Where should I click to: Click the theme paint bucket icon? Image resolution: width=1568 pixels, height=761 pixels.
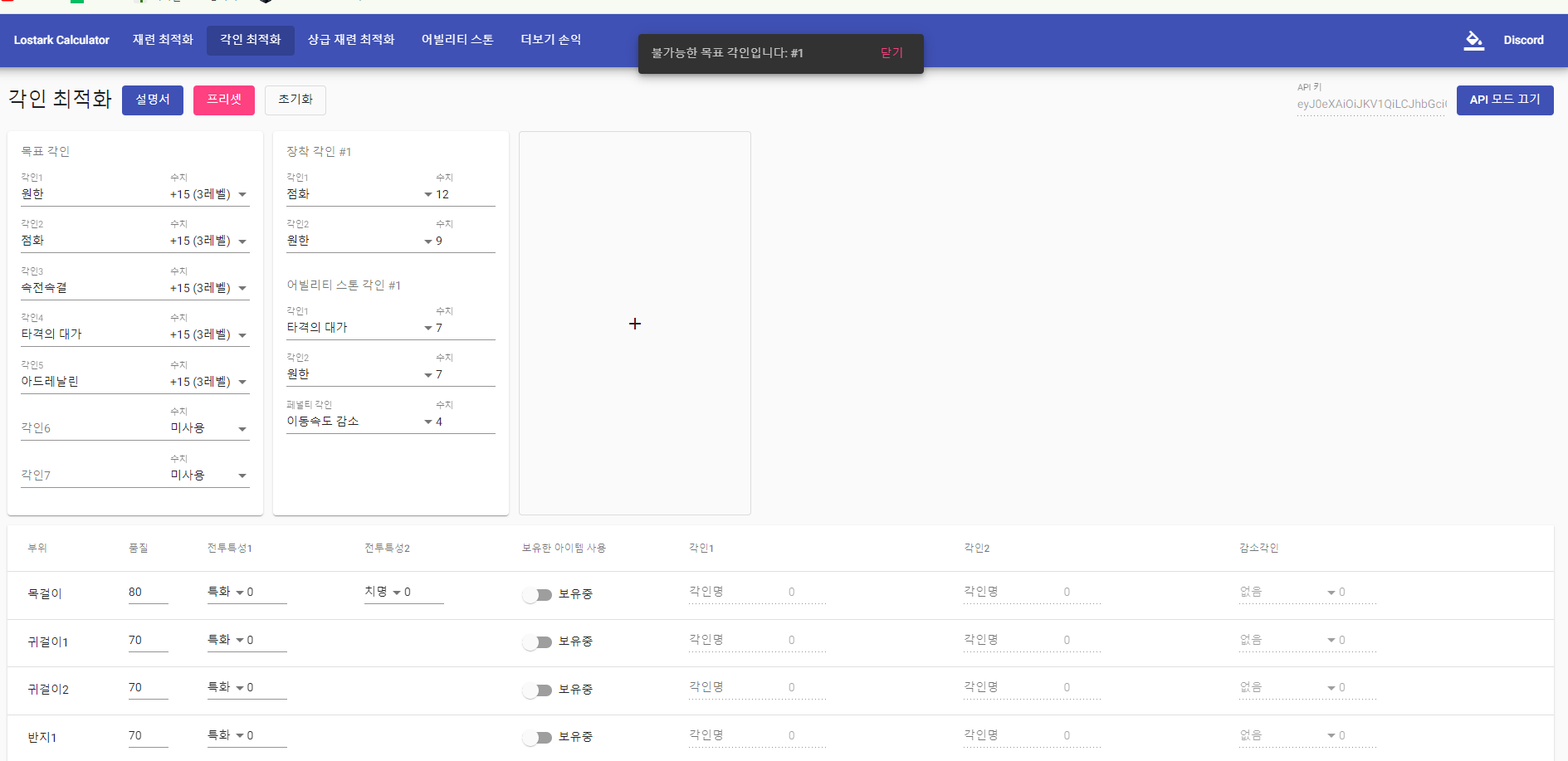pyautogui.click(x=1473, y=40)
